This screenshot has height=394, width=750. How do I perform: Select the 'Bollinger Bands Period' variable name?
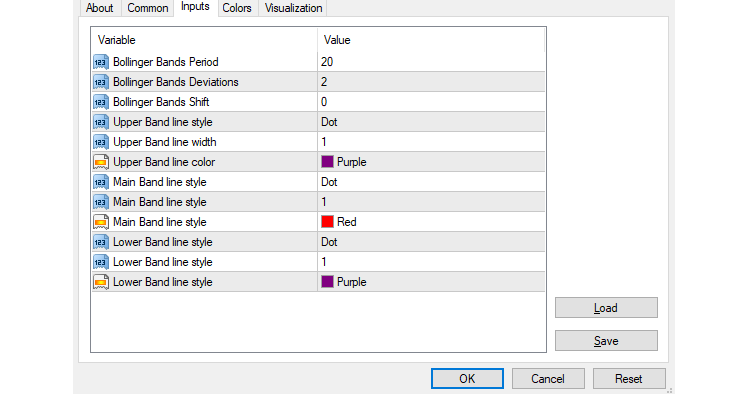(x=165, y=62)
